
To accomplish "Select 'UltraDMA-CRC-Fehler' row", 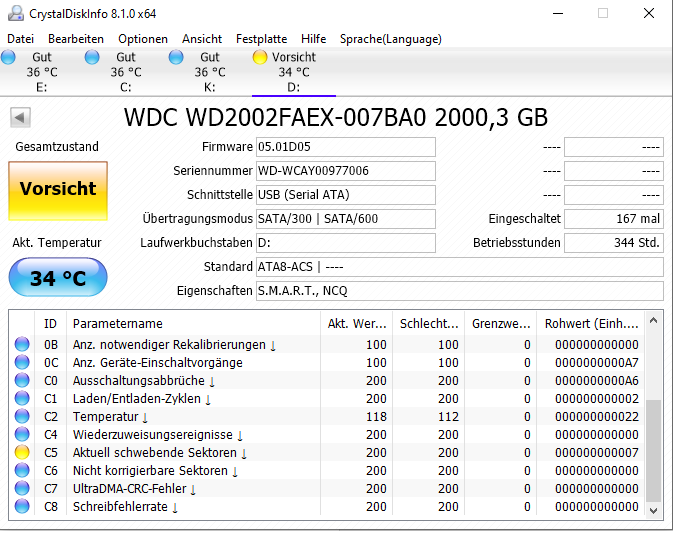I will (x=327, y=489).
